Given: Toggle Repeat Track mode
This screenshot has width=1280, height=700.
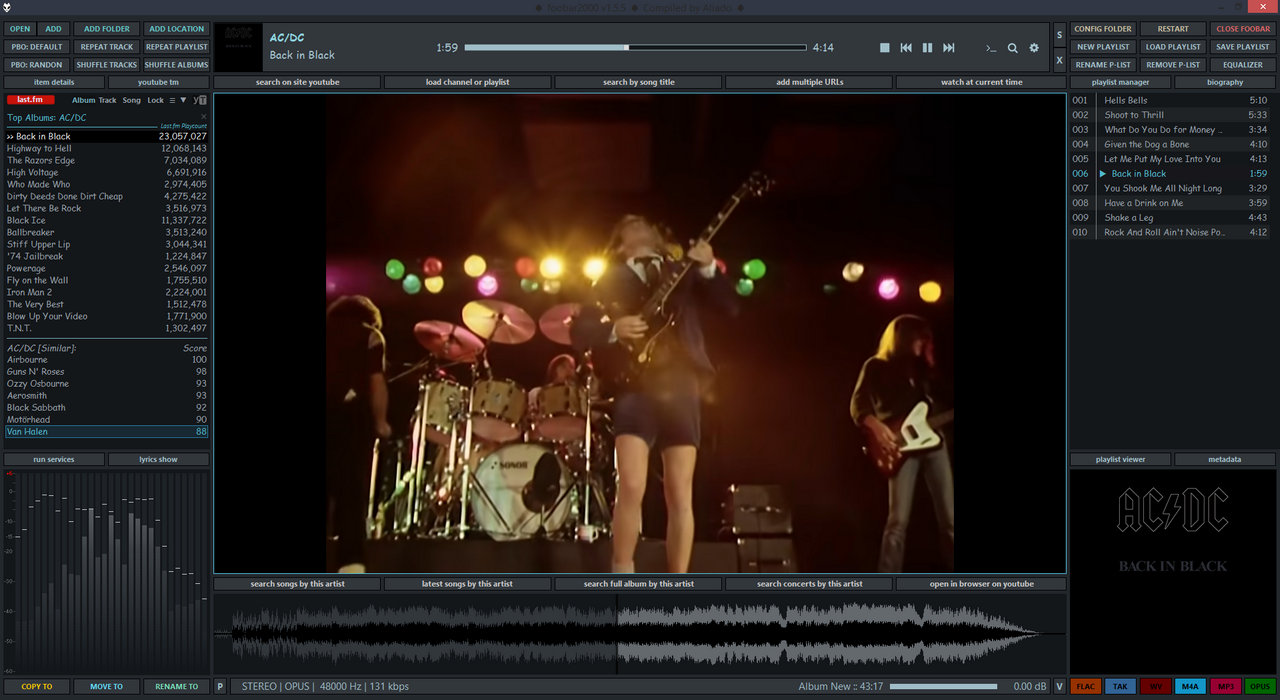Looking at the screenshot, I should (107, 47).
